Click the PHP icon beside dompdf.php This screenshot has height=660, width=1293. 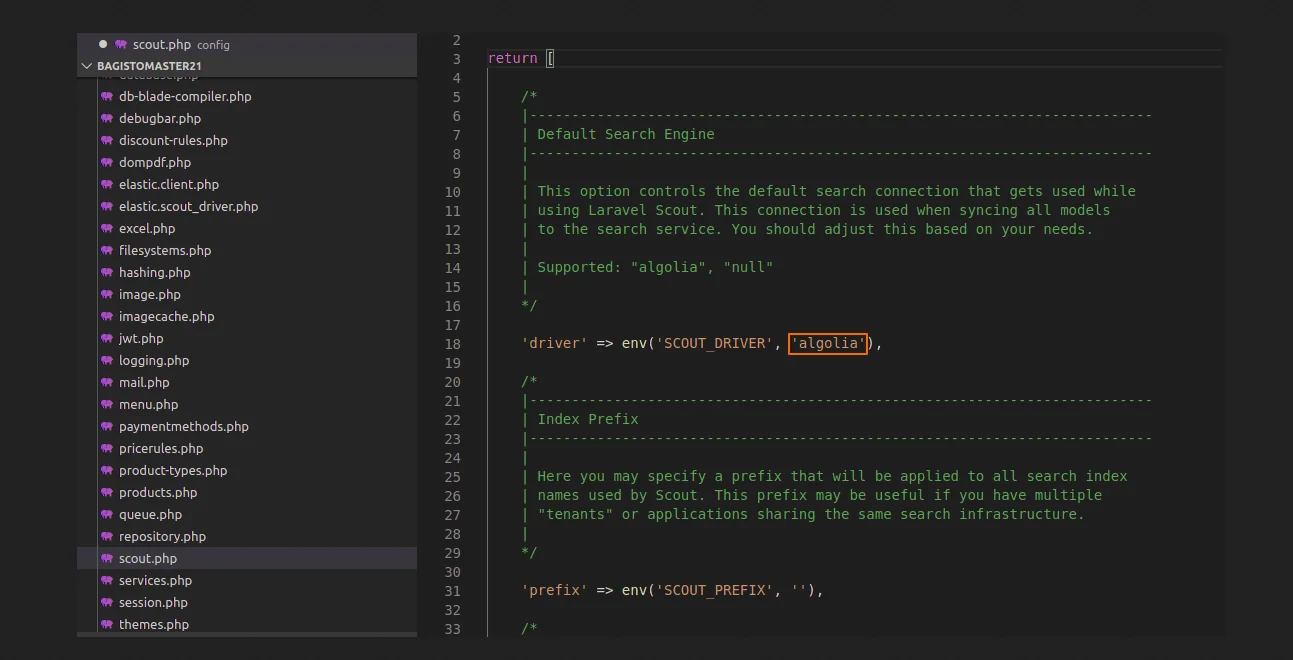point(107,162)
